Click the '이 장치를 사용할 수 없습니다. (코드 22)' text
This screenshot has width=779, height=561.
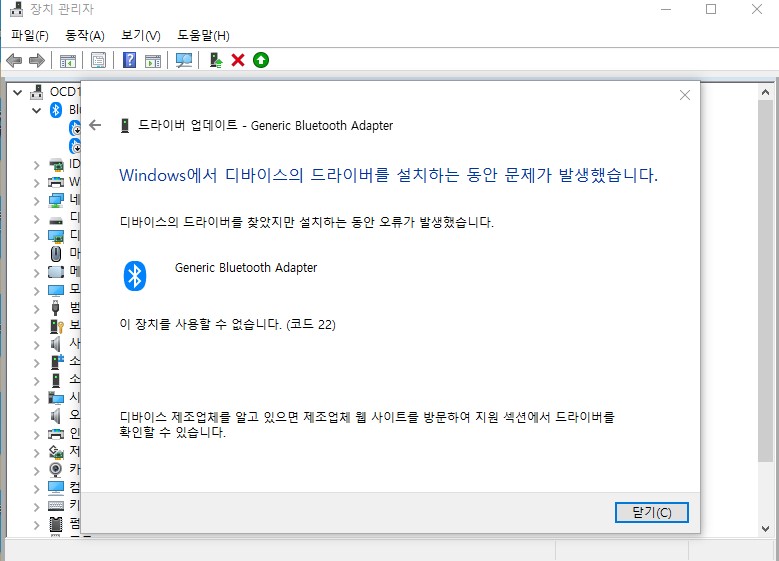pos(228,324)
